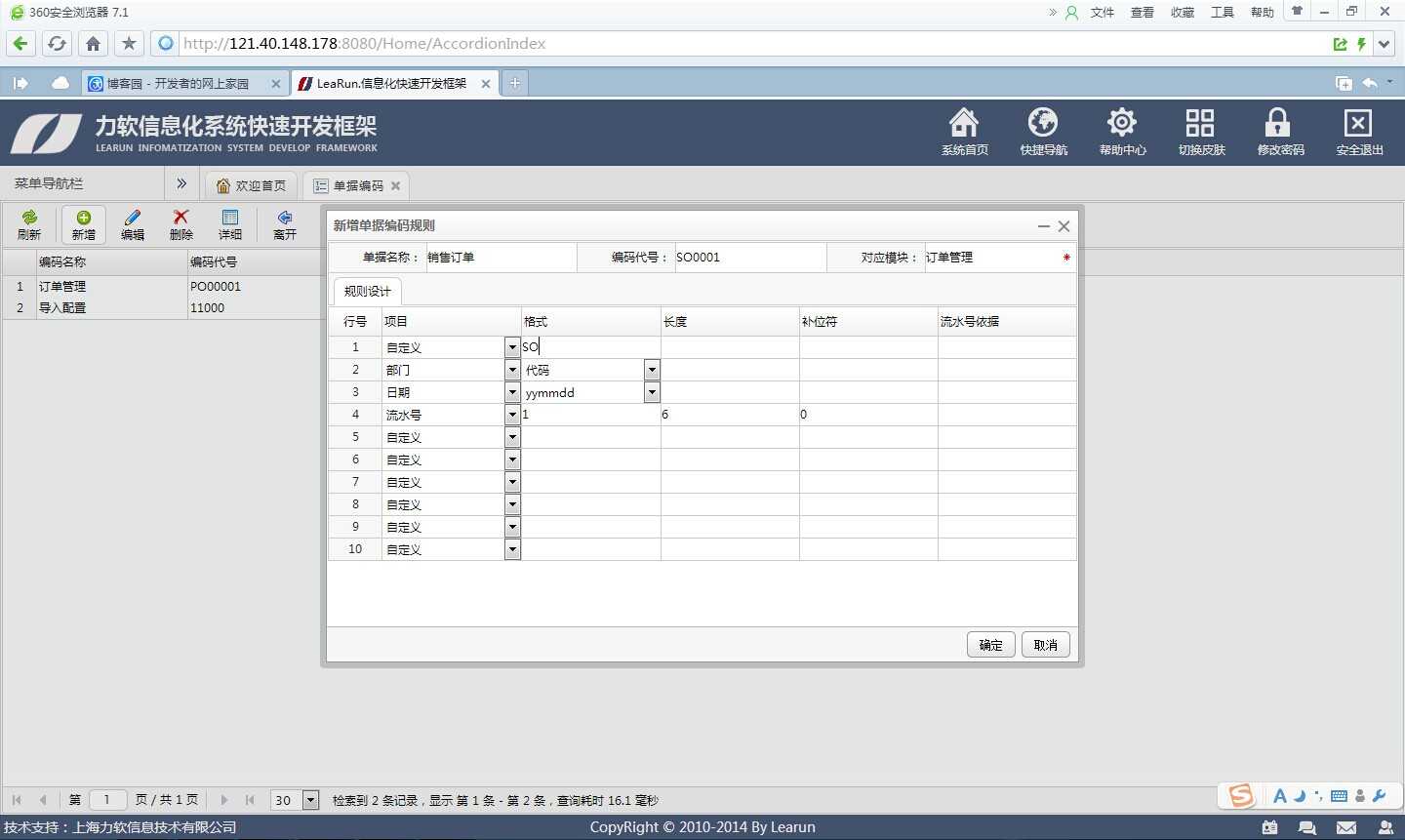Click the 切换皮肤 skin switcher icon
Screen dimensions: 1405x840
[x=1200, y=130]
